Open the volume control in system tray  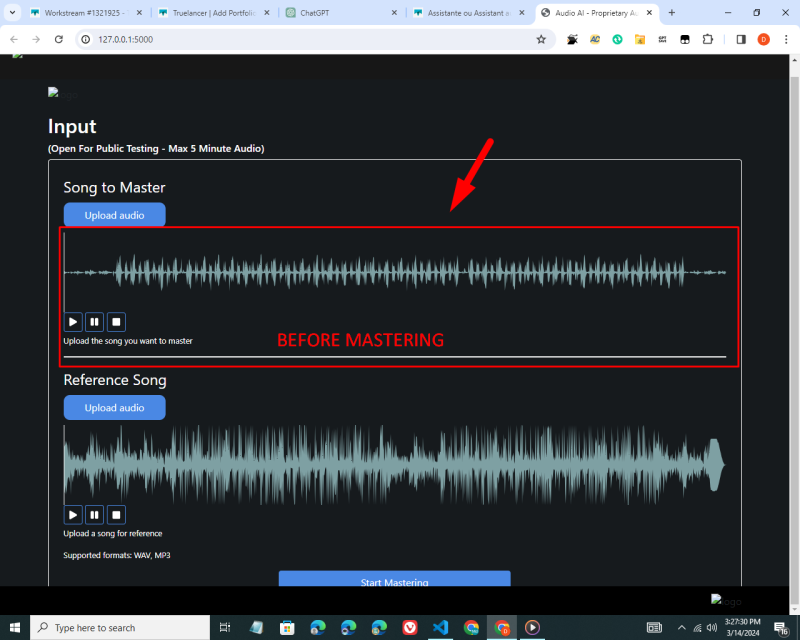[x=712, y=627]
